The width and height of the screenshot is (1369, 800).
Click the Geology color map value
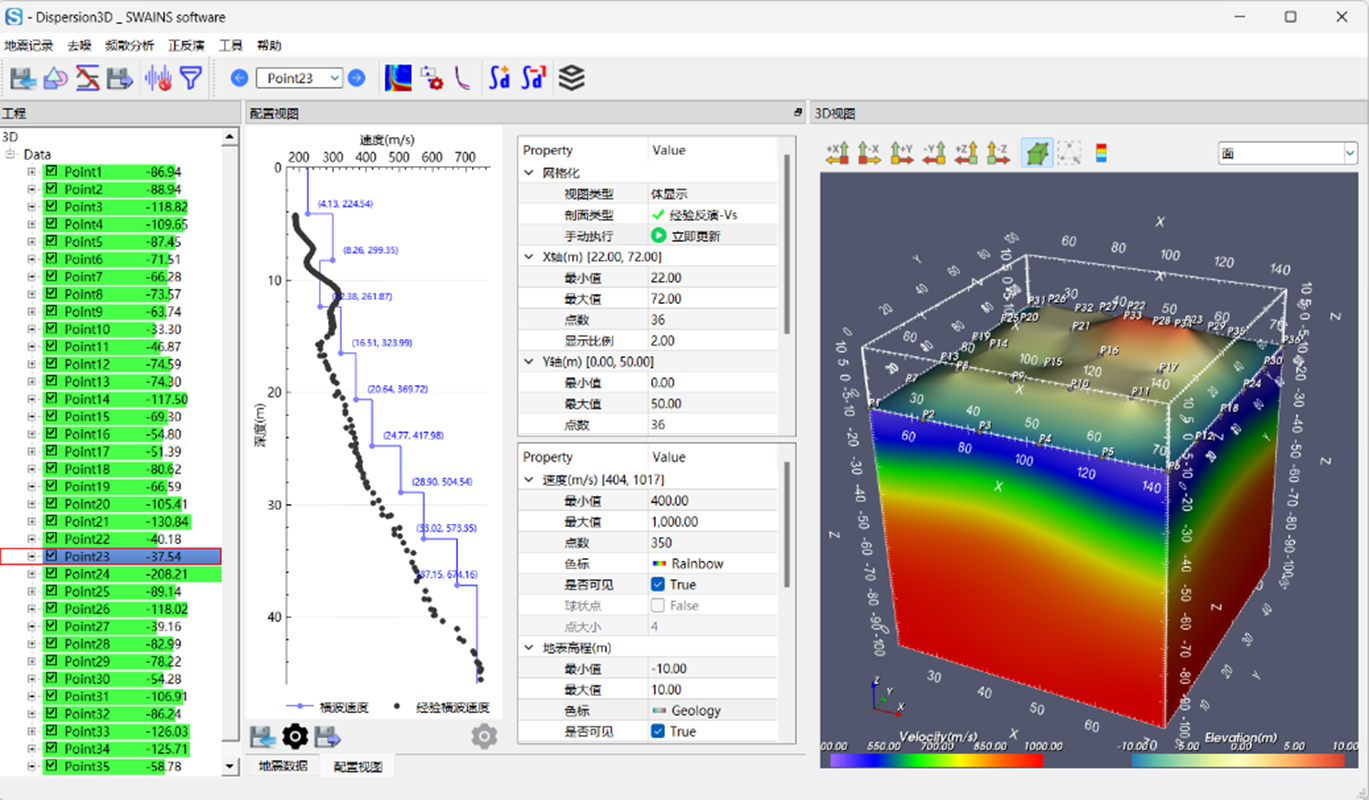coord(686,711)
